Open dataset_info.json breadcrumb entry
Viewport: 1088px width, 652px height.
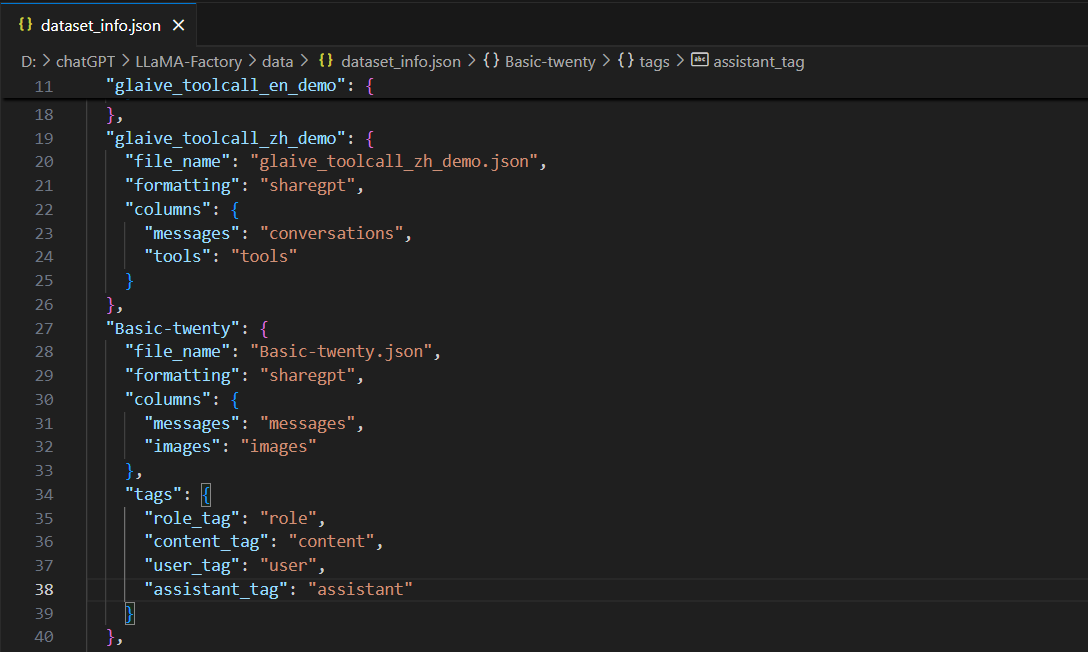click(x=401, y=62)
